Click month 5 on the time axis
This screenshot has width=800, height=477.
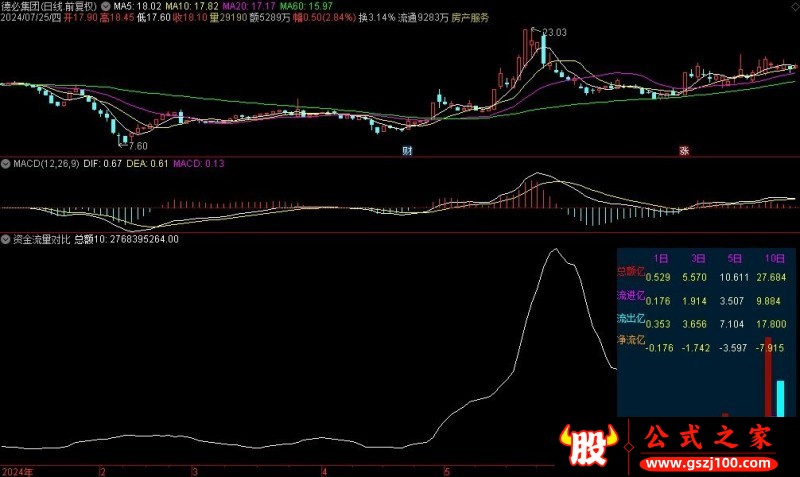tap(447, 472)
